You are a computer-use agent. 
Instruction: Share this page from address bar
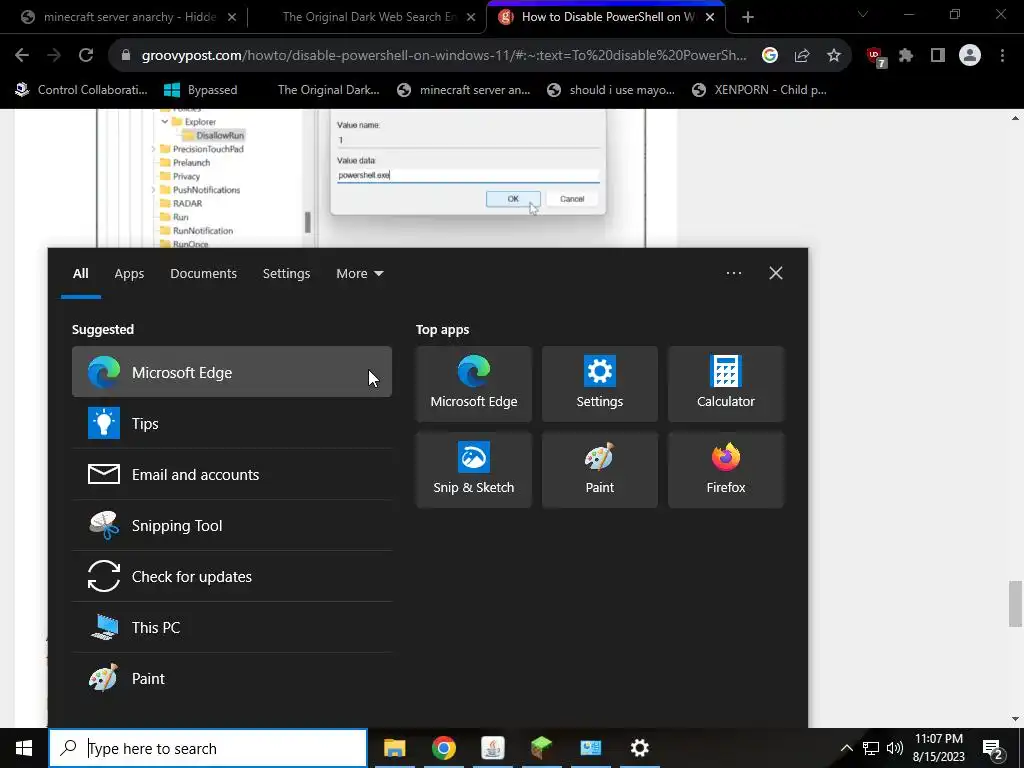click(x=802, y=56)
